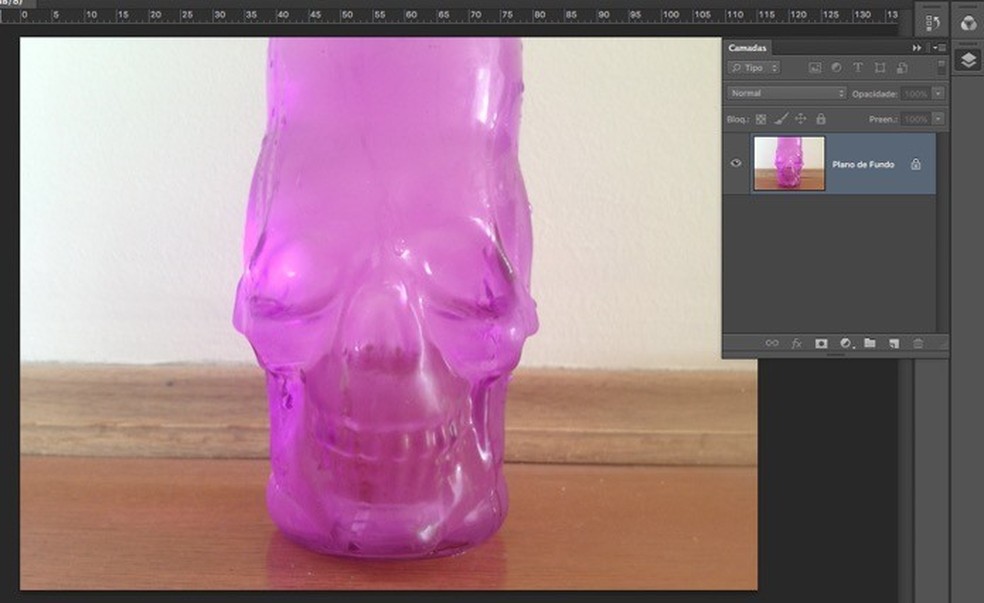Open the Normal blend mode dropdown
The width and height of the screenshot is (984, 603).
point(787,93)
